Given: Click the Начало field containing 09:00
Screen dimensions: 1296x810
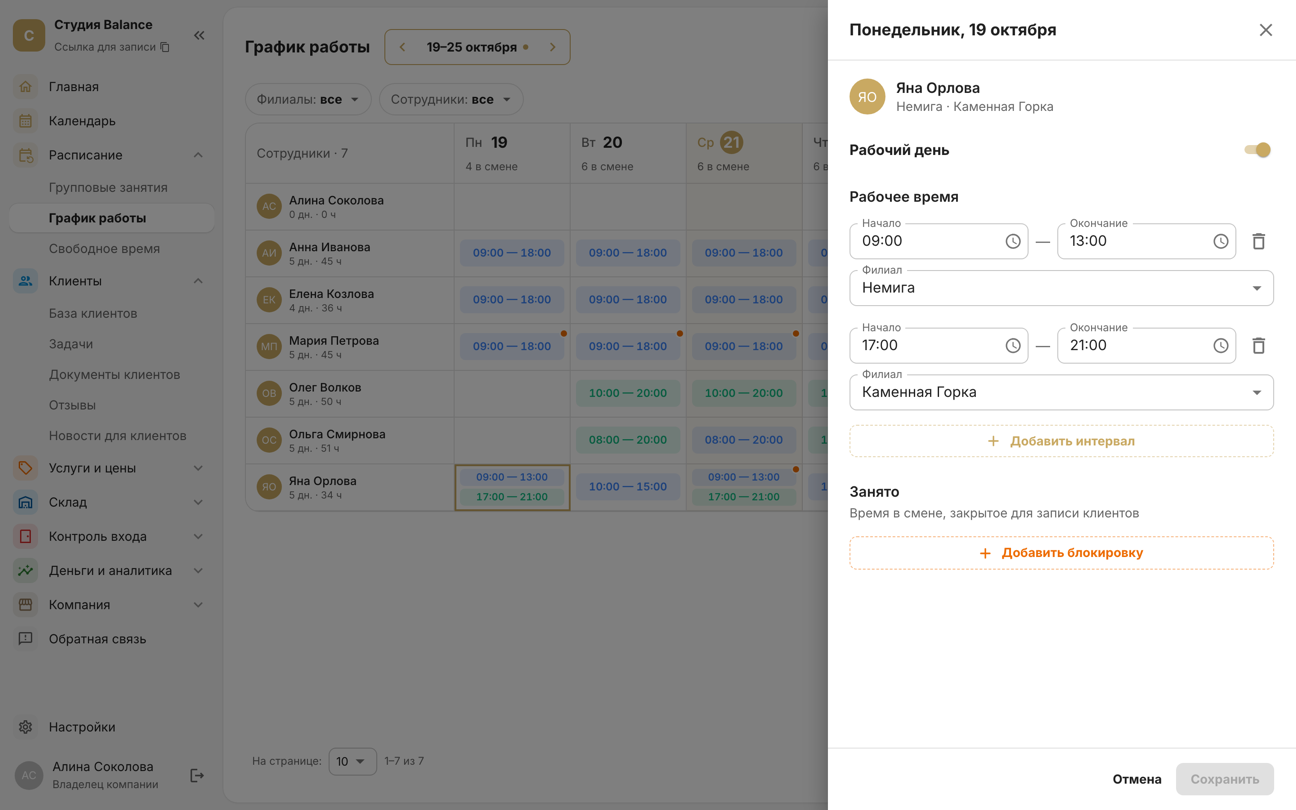Looking at the screenshot, I should coord(938,241).
